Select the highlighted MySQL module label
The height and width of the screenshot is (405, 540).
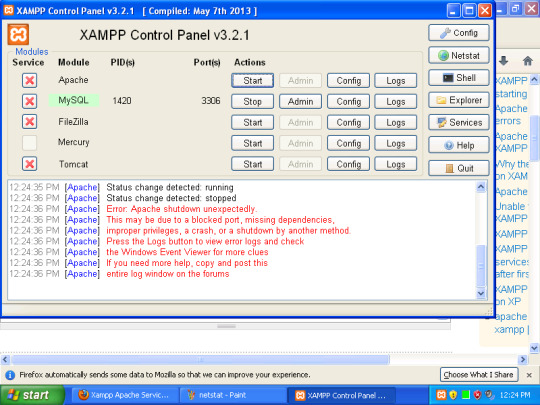[x=73, y=100]
